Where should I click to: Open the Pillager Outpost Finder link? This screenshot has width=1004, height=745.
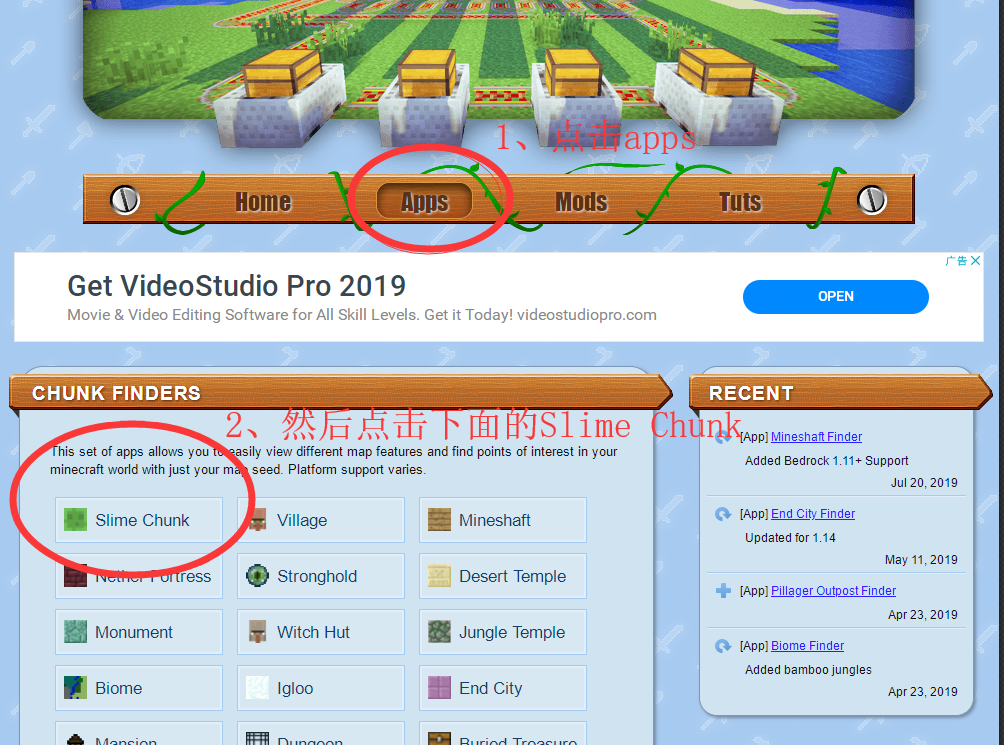click(x=833, y=591)
